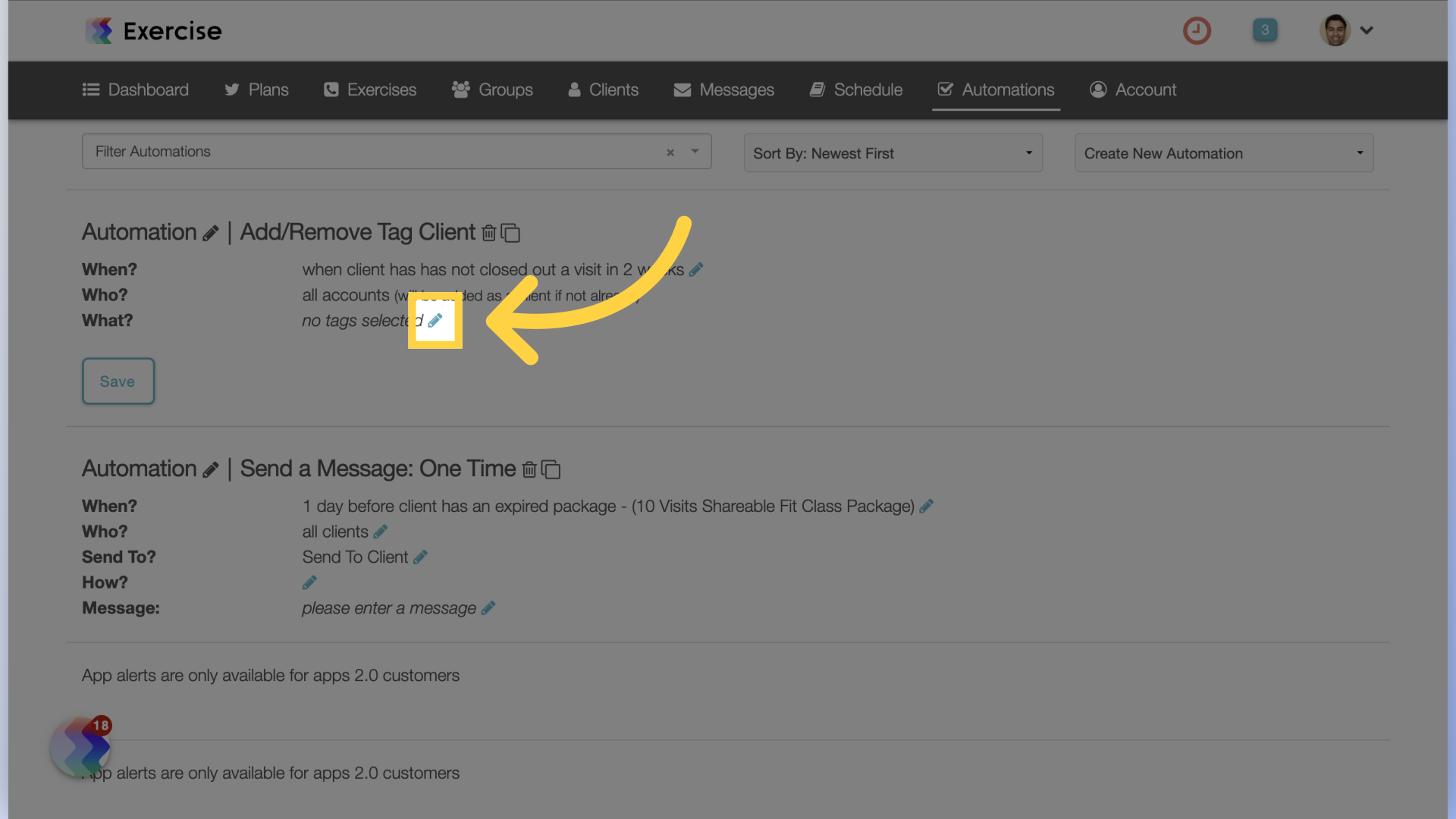Viewport: 1456px width, 819px height.
Task: Click the edit pencil icon for What?
Action: pos(435,320)
